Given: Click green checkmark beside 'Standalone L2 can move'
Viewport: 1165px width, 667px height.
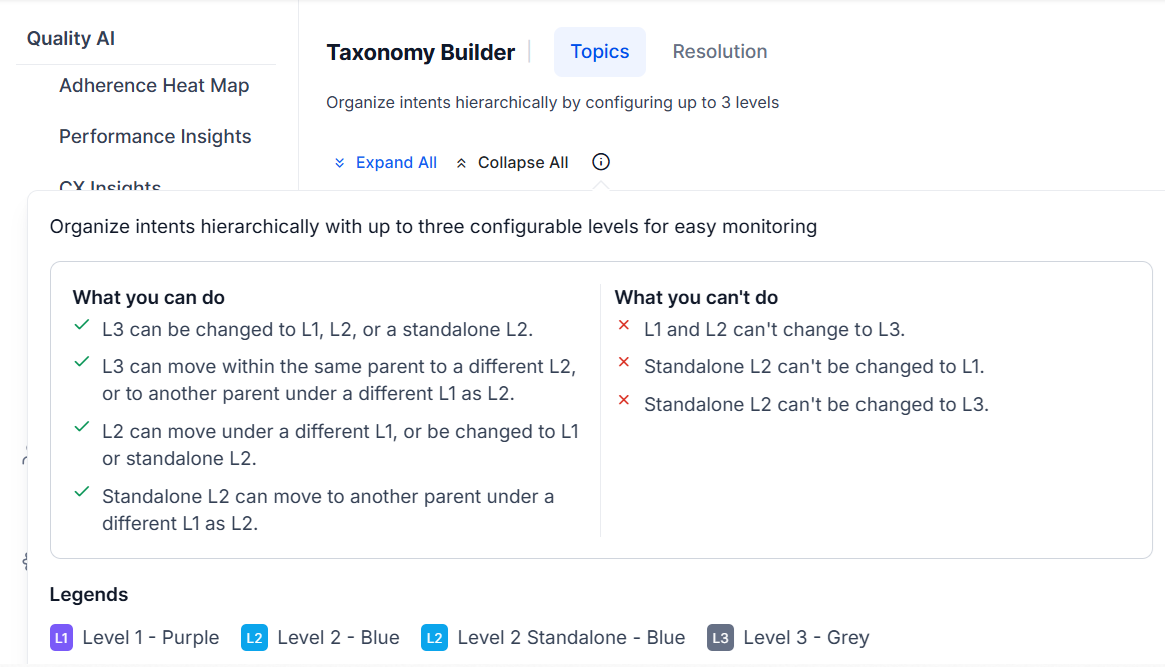Looking at the screenshot, I should 82,493.
